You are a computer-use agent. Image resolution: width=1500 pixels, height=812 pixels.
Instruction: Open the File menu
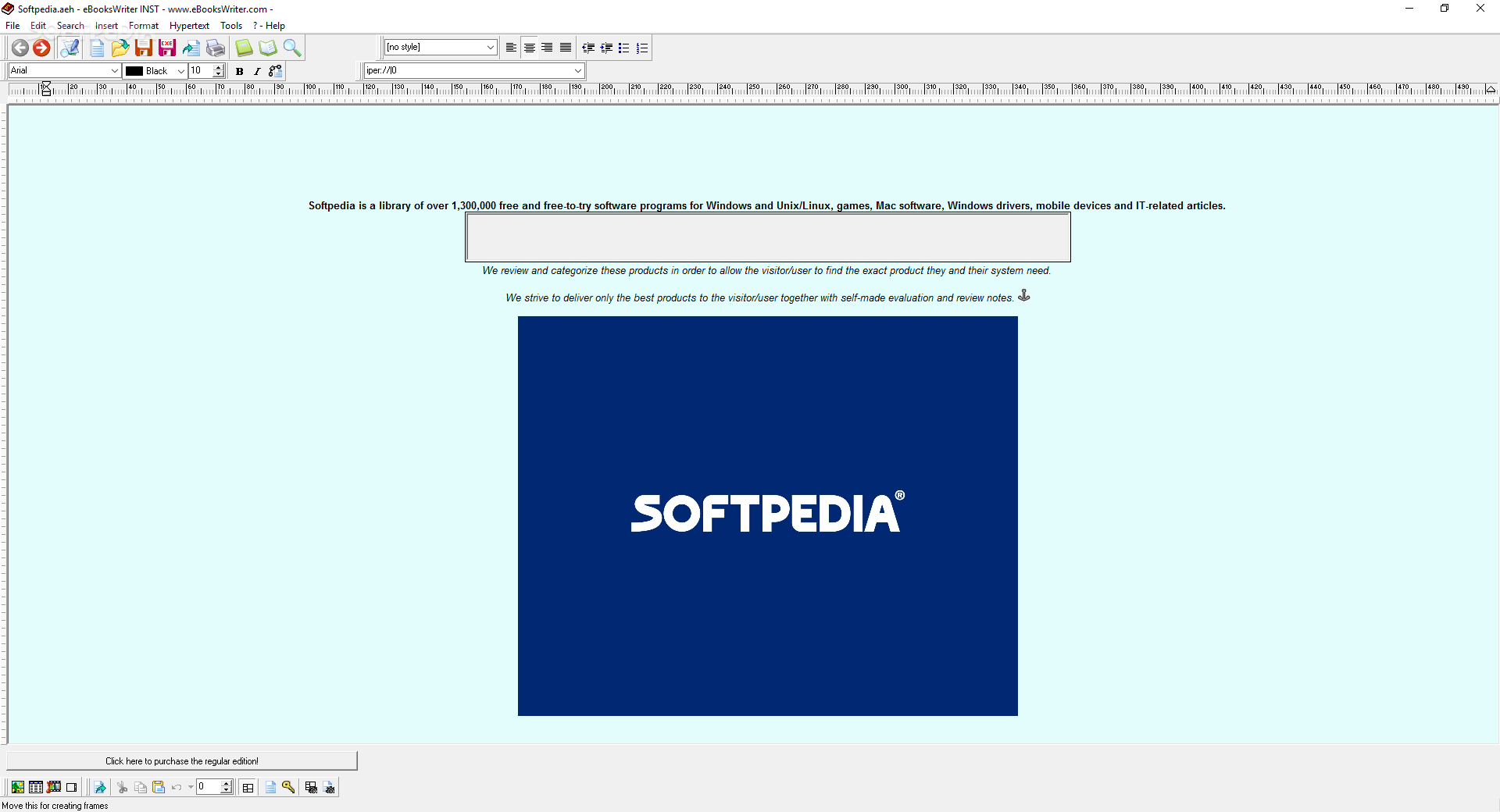tap(12, 26)
